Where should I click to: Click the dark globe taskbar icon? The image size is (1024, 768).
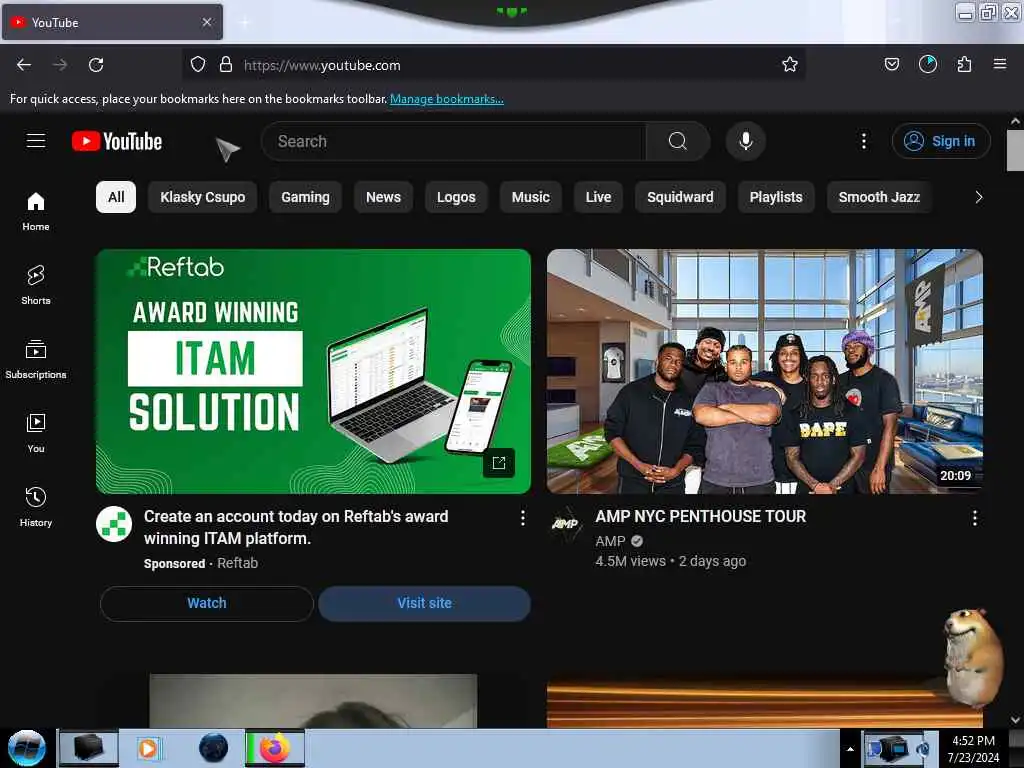tap(214, 748)
